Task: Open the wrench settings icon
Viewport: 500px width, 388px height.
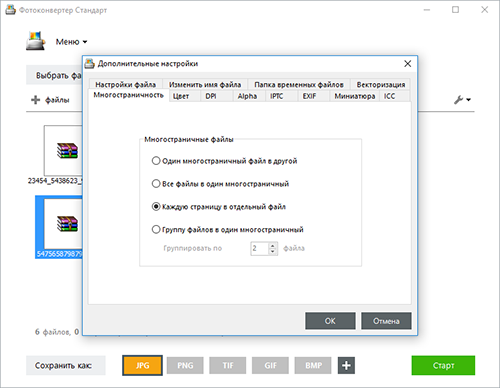Action: (x=459, y=99)
